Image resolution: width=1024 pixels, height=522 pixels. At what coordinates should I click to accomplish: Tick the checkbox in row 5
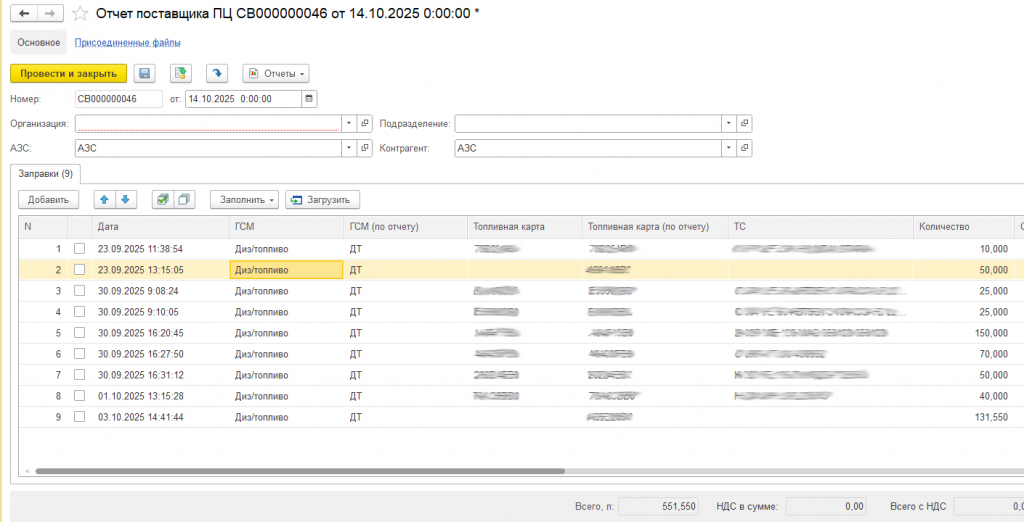79,333
